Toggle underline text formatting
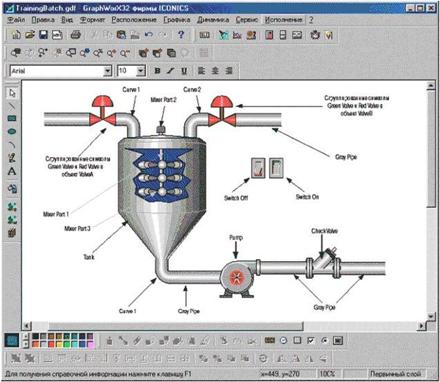Screen dimensions: 440x382 (x=184, y=71)
